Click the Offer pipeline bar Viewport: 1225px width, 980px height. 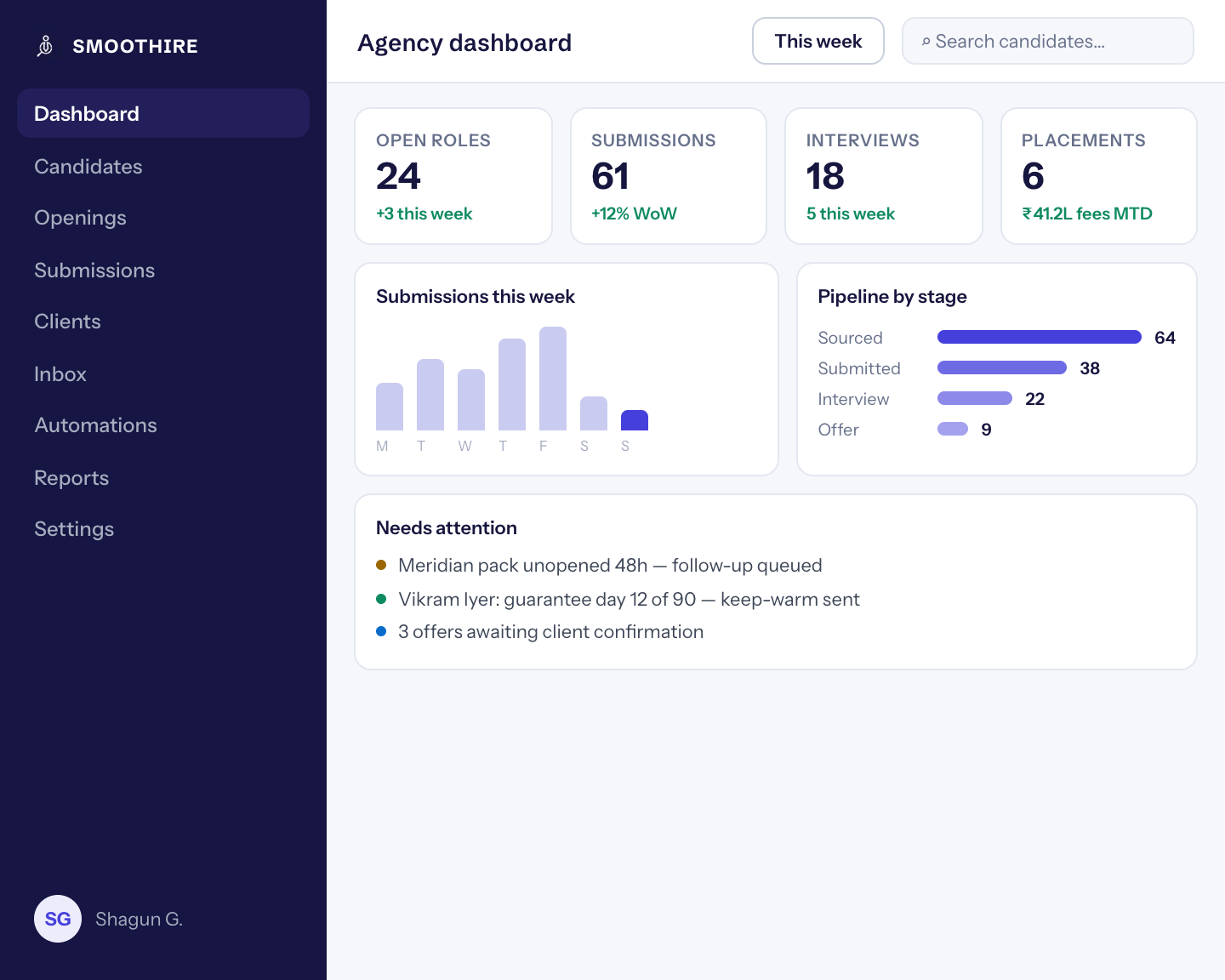click(953, 429)
